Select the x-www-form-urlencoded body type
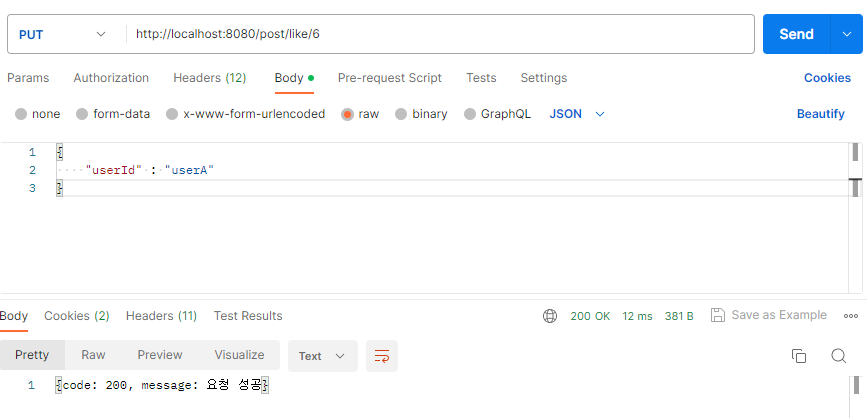The width and height of the screenshot is (867, 418). pos(246,114)
